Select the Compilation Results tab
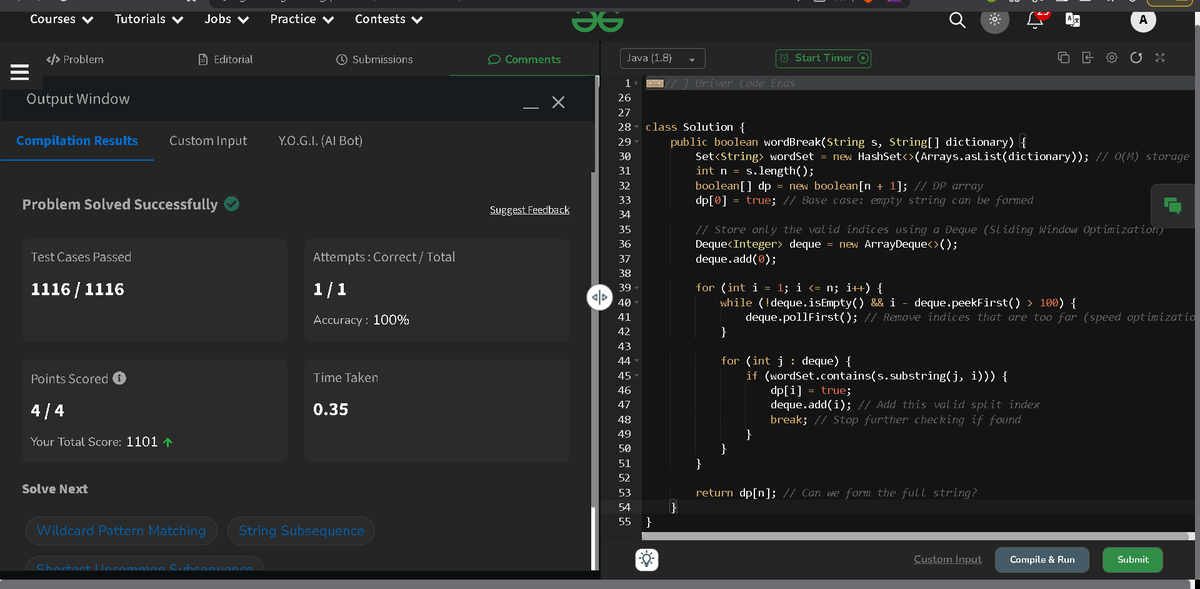 (x=77, y=141)
